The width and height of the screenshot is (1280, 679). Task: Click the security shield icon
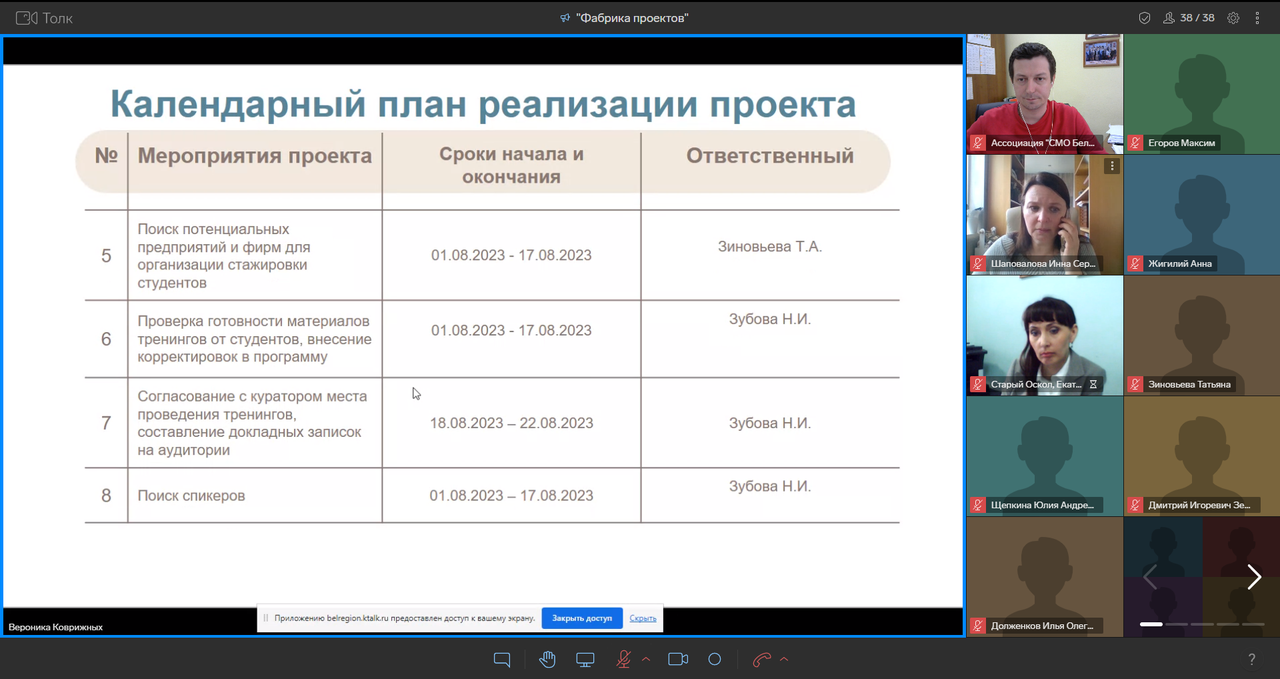click(1145, 18)
